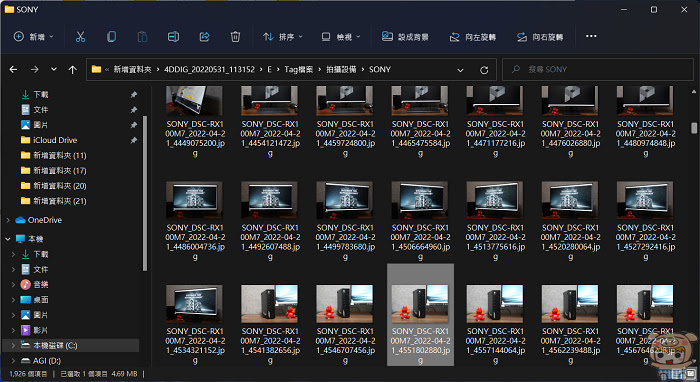
Task: Click the Rename icon in toolbar
Action: pyautogui.click(x=173, y=37)
